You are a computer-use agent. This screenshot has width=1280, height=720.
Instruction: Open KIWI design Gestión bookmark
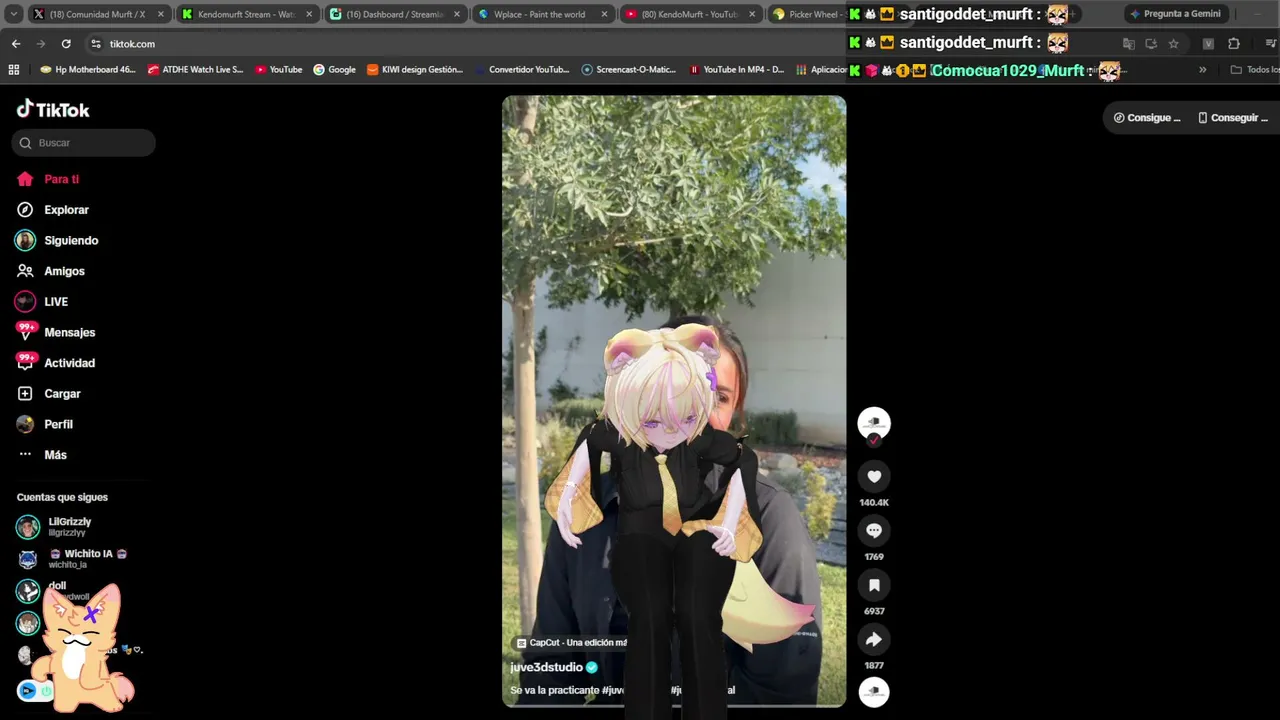click(415, 70)
